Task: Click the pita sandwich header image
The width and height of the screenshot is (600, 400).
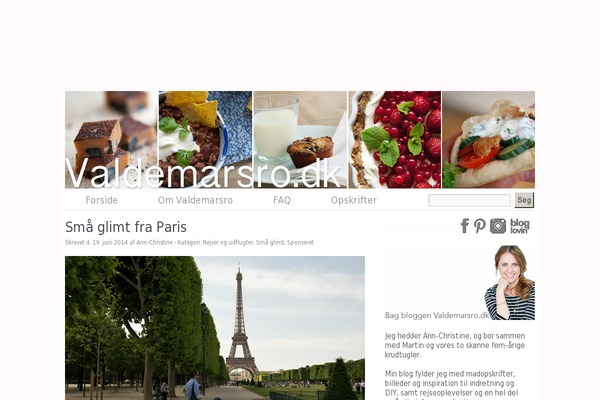Action: click(489, 139)
